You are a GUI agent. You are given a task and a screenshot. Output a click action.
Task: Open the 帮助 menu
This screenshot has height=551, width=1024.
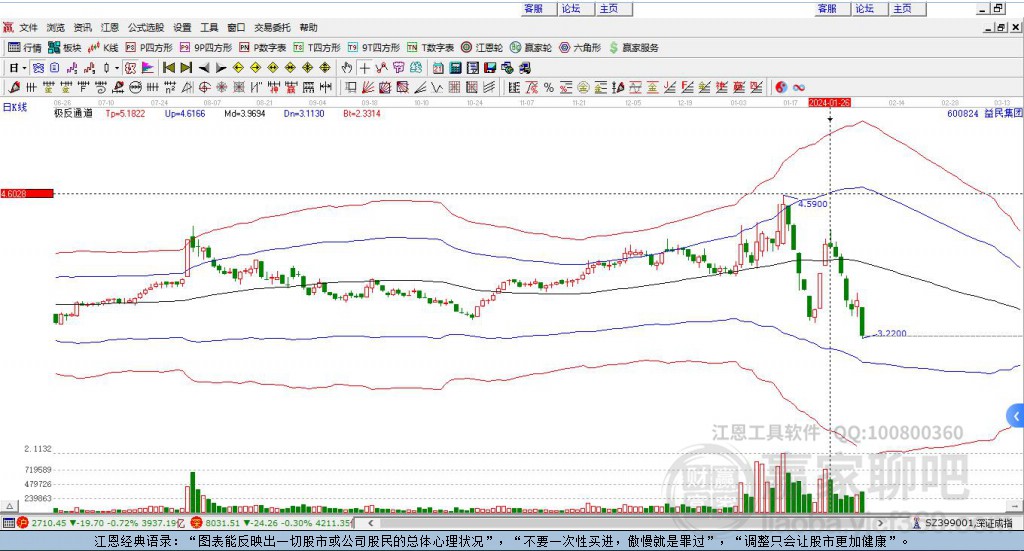pyautogui.click(x=308, y=27)
